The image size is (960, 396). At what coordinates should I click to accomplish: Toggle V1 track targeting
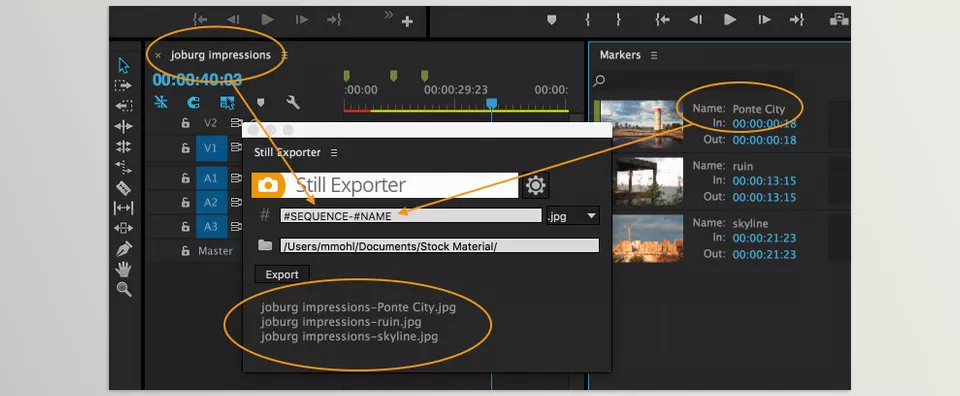pyautogui.click(x=211, y=148)
